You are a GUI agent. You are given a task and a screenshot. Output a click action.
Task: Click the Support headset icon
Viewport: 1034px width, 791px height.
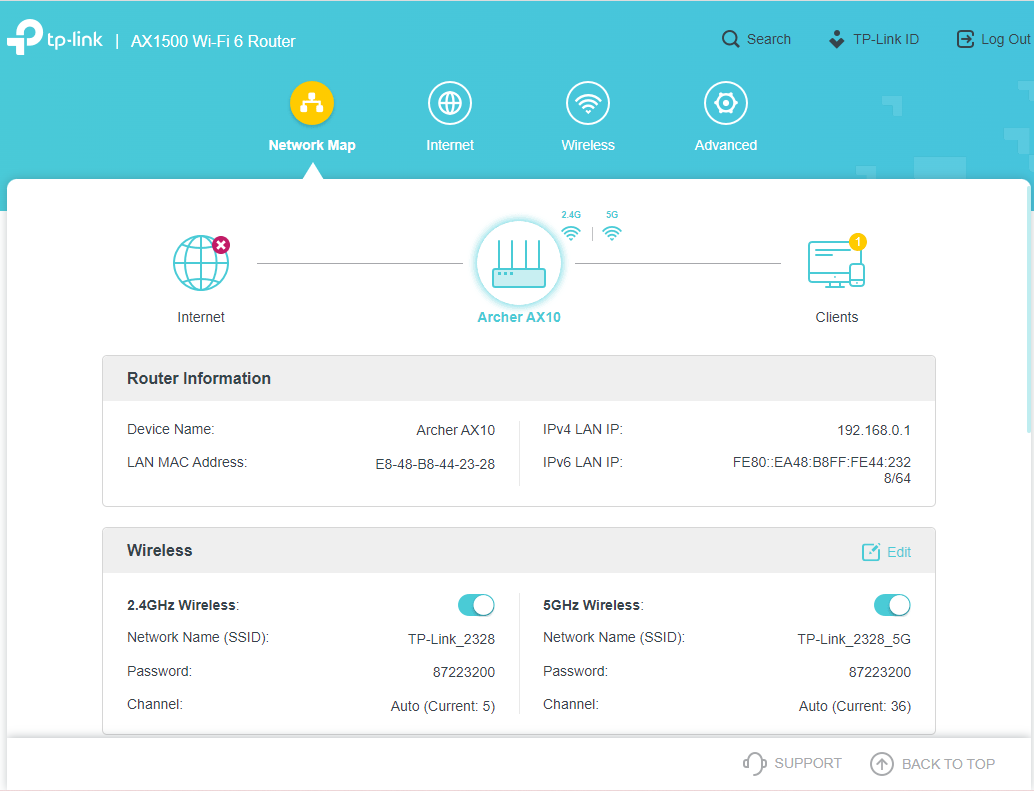pos(754,763)
